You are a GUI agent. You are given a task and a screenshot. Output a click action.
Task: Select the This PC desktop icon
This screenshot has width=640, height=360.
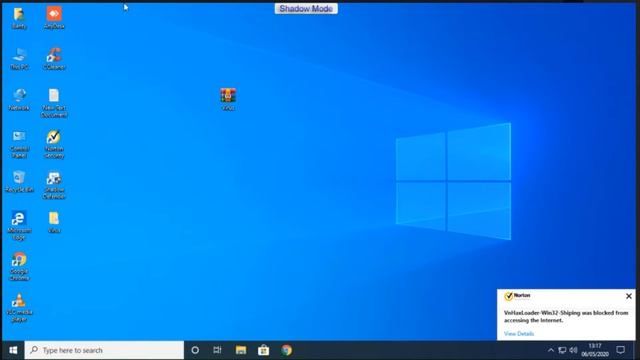tap(19, 58)
